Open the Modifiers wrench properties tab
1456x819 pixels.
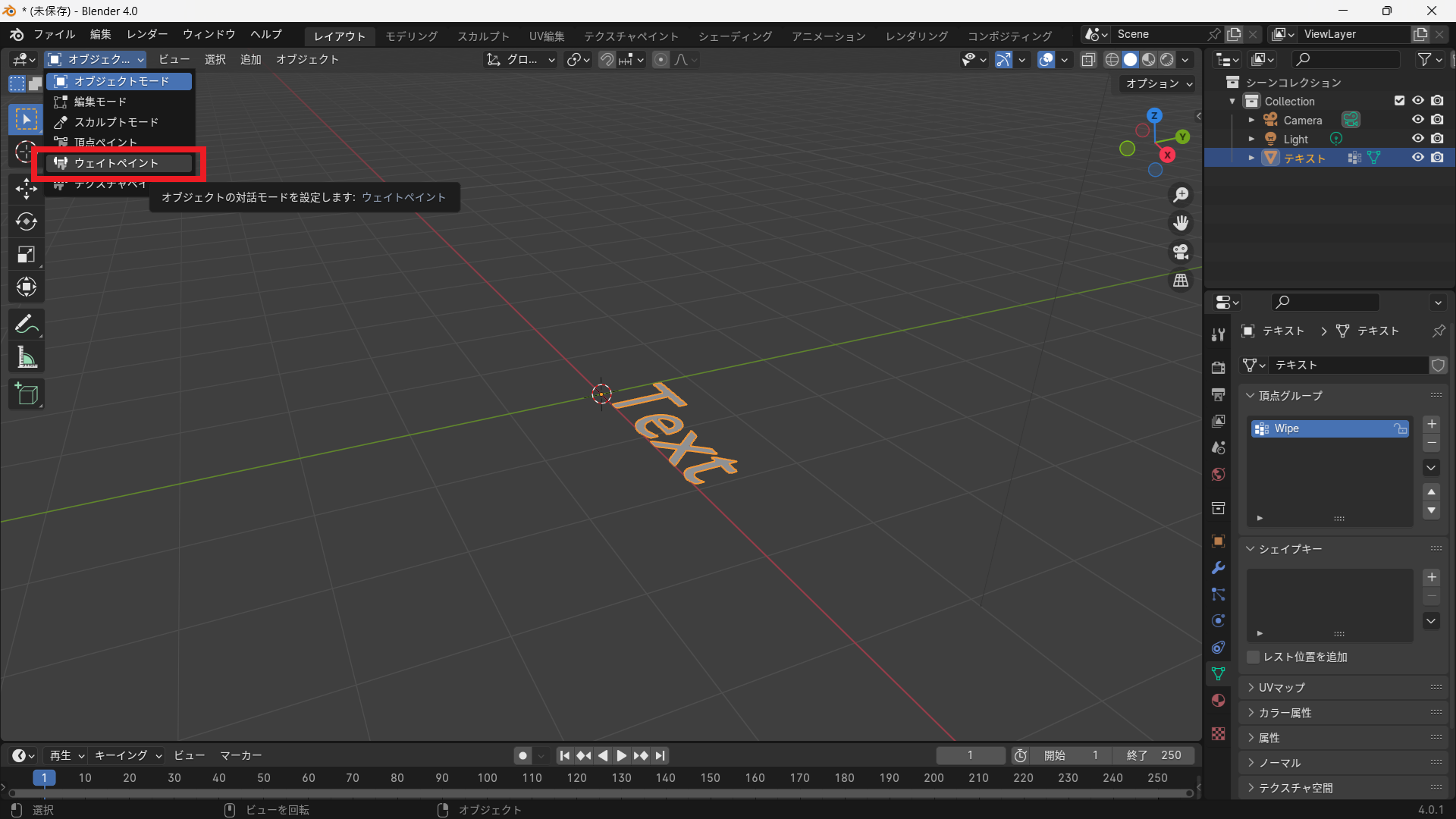1218,568
